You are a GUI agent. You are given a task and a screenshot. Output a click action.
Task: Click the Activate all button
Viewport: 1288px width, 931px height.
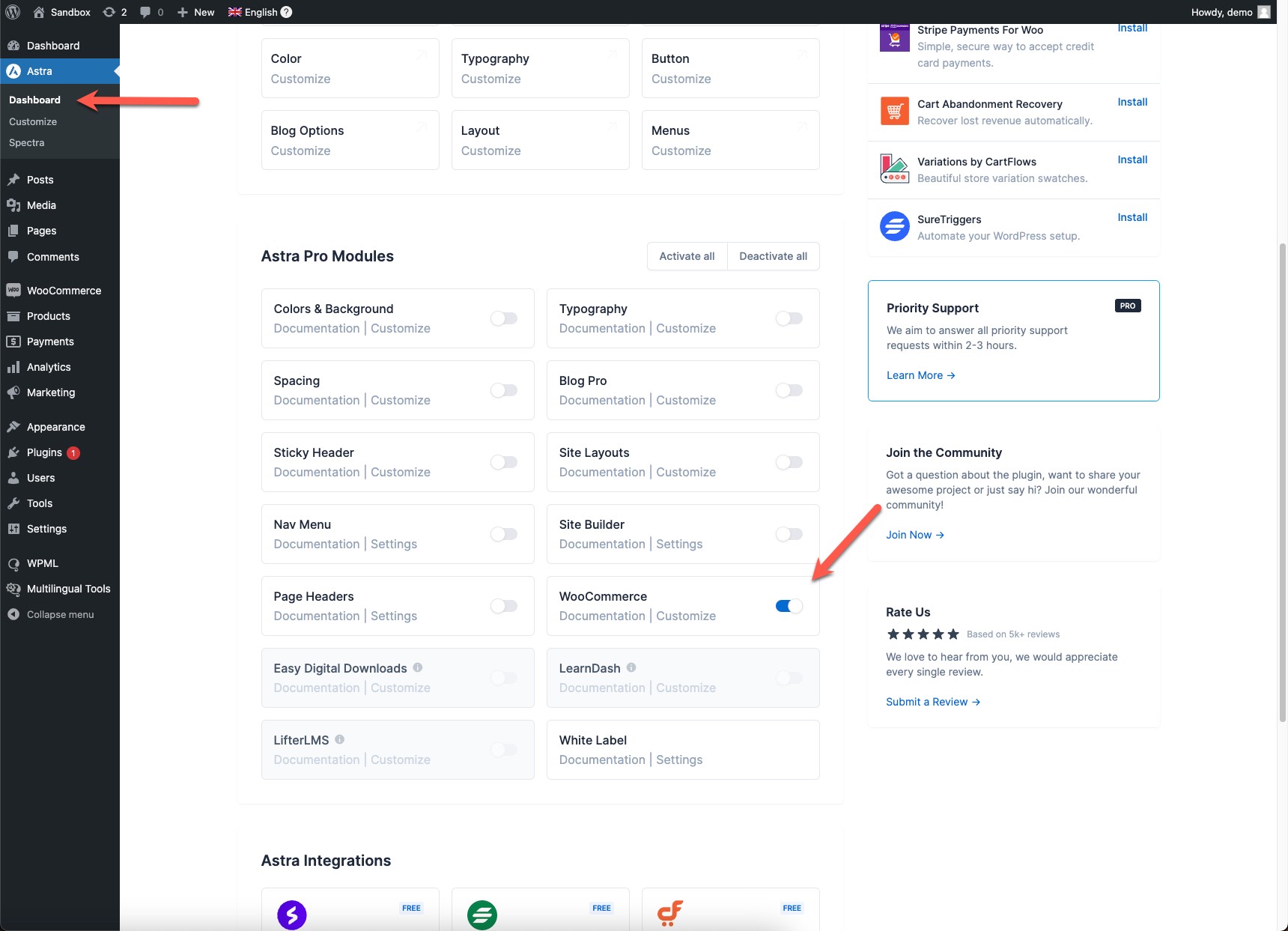click(687, 256)
